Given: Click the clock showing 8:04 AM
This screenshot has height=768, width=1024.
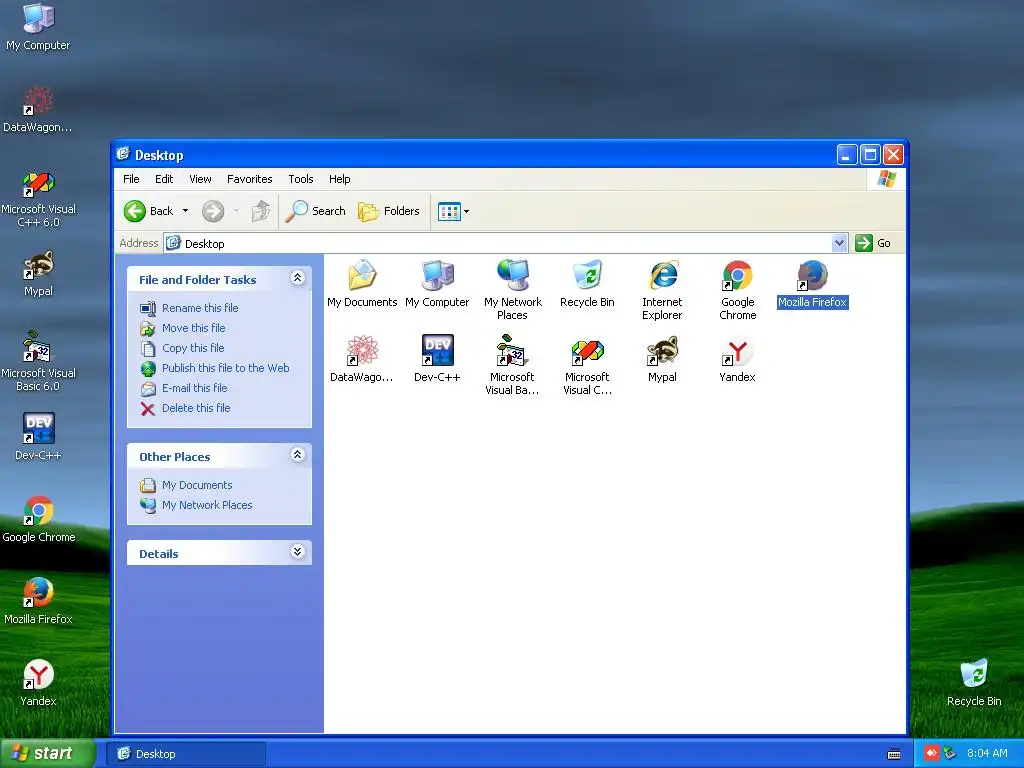Looking at the screenshot, I should [x=987, y=754].
